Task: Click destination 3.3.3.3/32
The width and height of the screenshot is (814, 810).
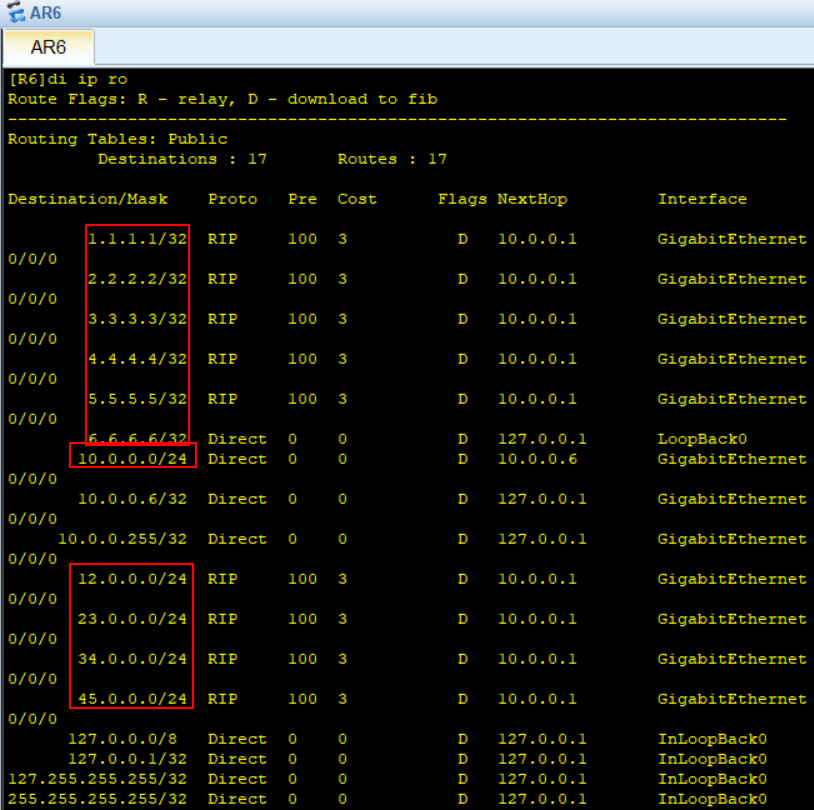Action: pyautogui.click(x=138, y=319)
